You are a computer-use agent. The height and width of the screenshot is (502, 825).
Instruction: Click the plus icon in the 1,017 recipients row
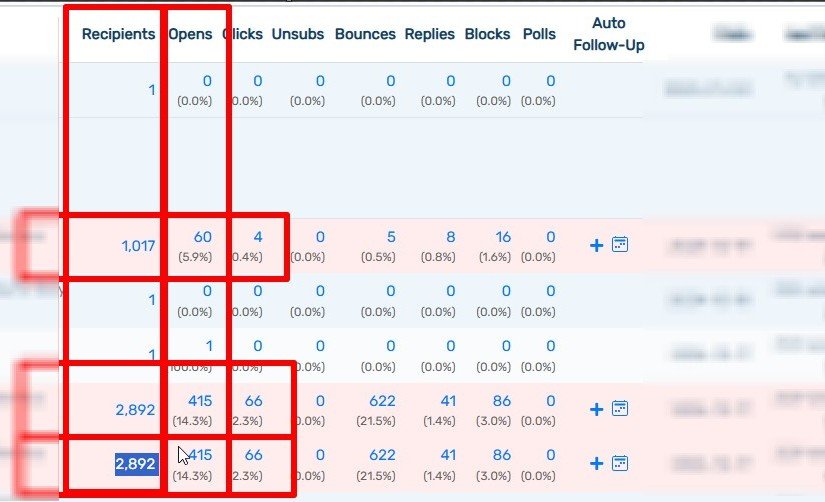point(597,245)
